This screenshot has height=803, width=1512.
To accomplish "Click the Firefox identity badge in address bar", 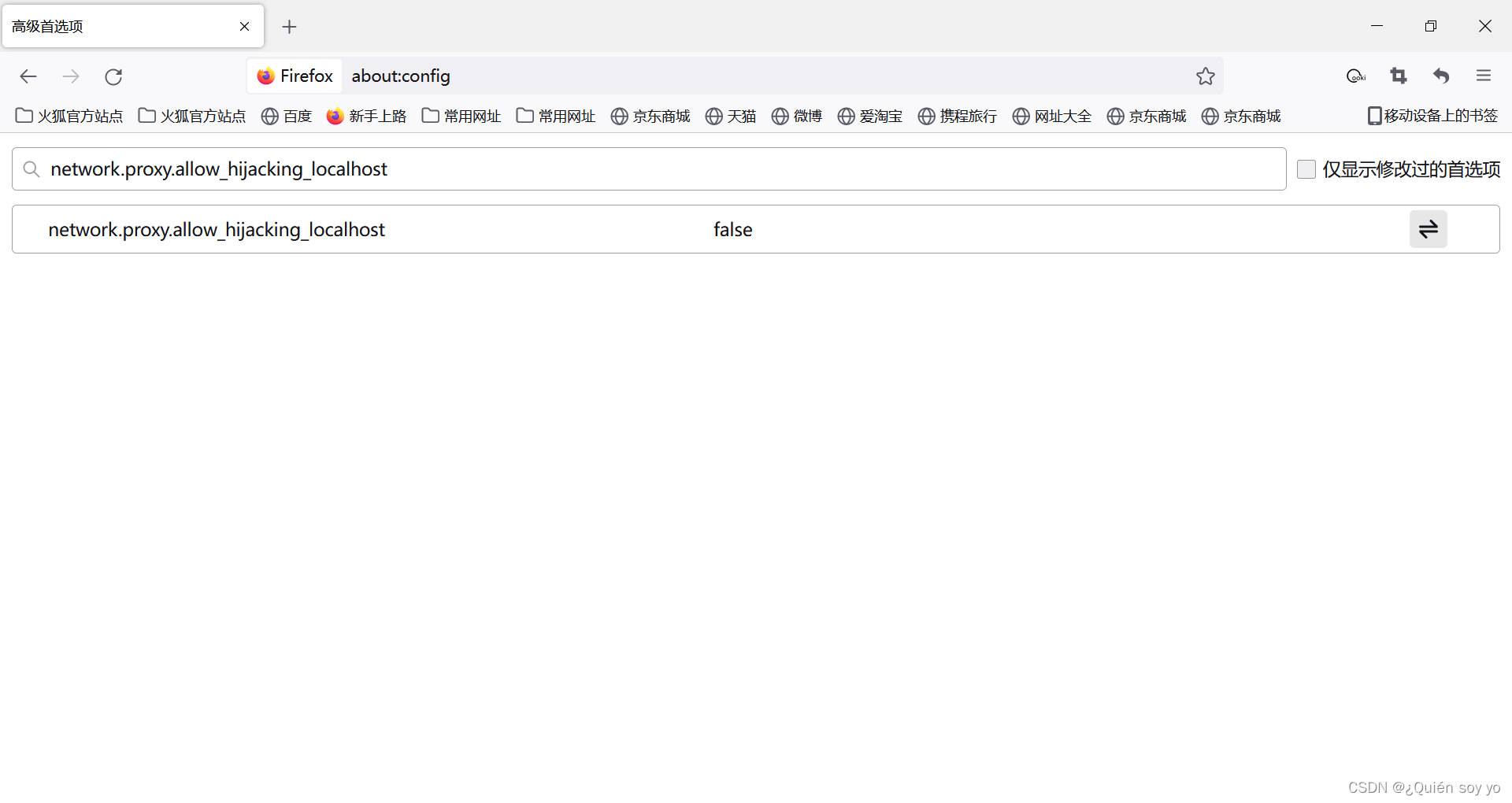I will click(x=295, y=76).
